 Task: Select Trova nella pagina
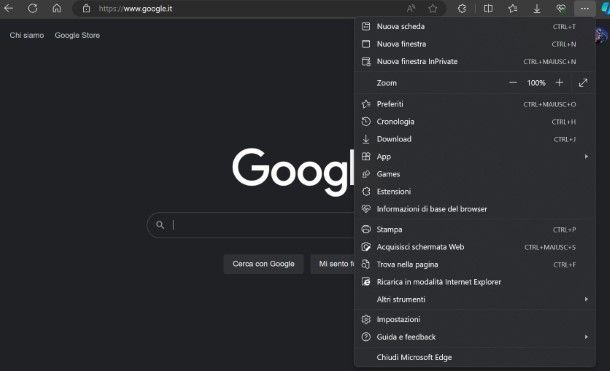click(x=475, y=264)
